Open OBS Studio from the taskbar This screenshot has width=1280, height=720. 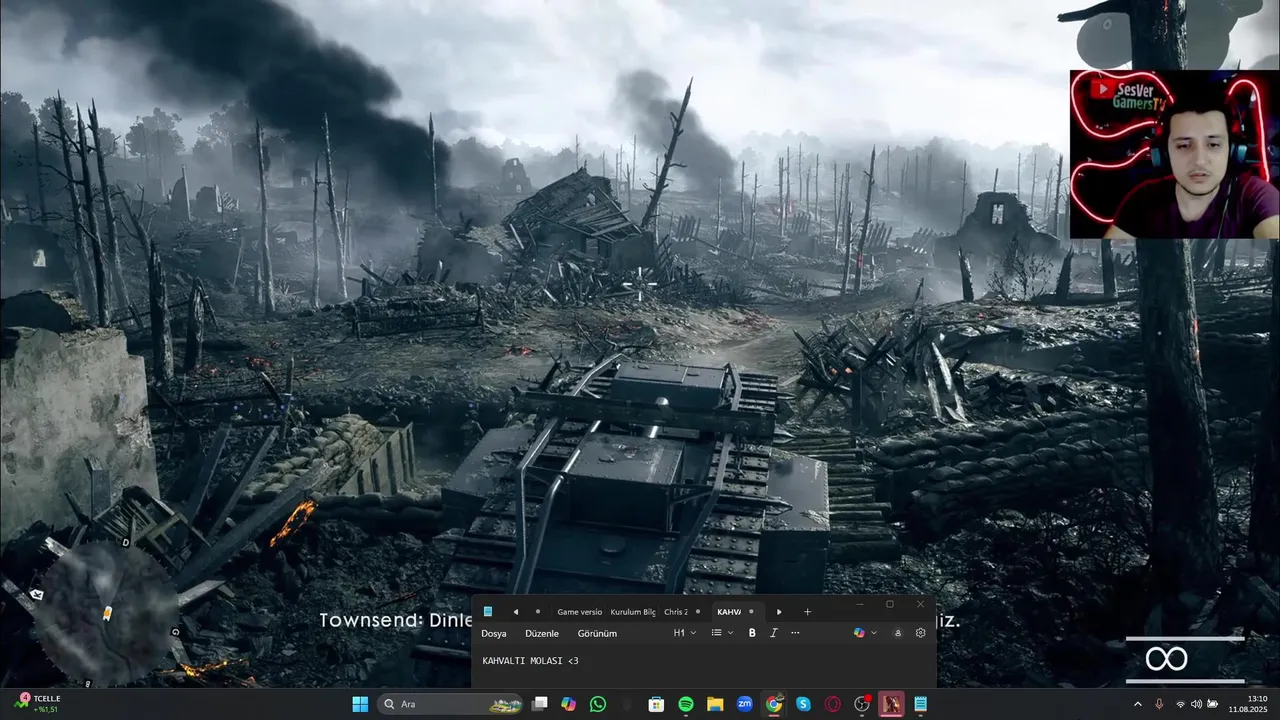pos(862,704)
